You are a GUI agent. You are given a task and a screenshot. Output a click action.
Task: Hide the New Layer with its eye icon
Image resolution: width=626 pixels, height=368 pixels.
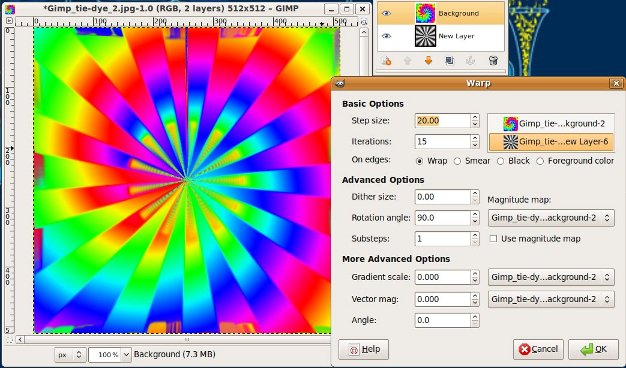[386, 36]
